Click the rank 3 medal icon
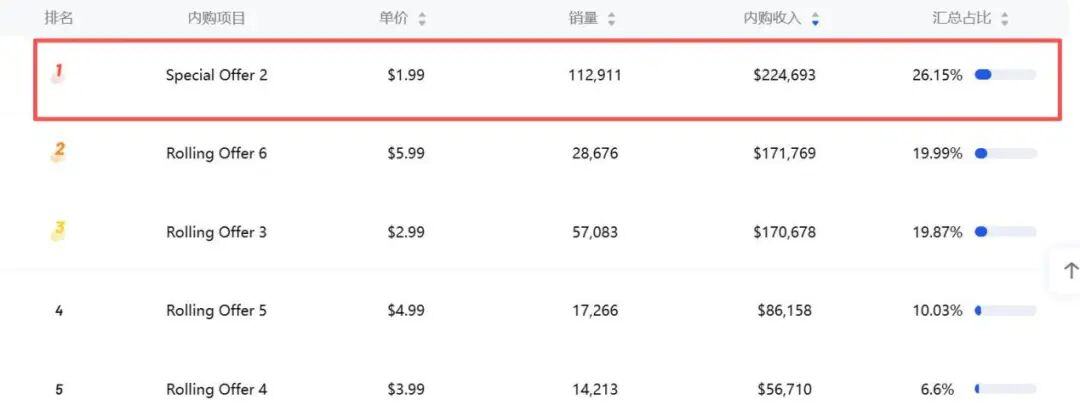Viewport: 1080px width, 405px height. pos(58,231)
